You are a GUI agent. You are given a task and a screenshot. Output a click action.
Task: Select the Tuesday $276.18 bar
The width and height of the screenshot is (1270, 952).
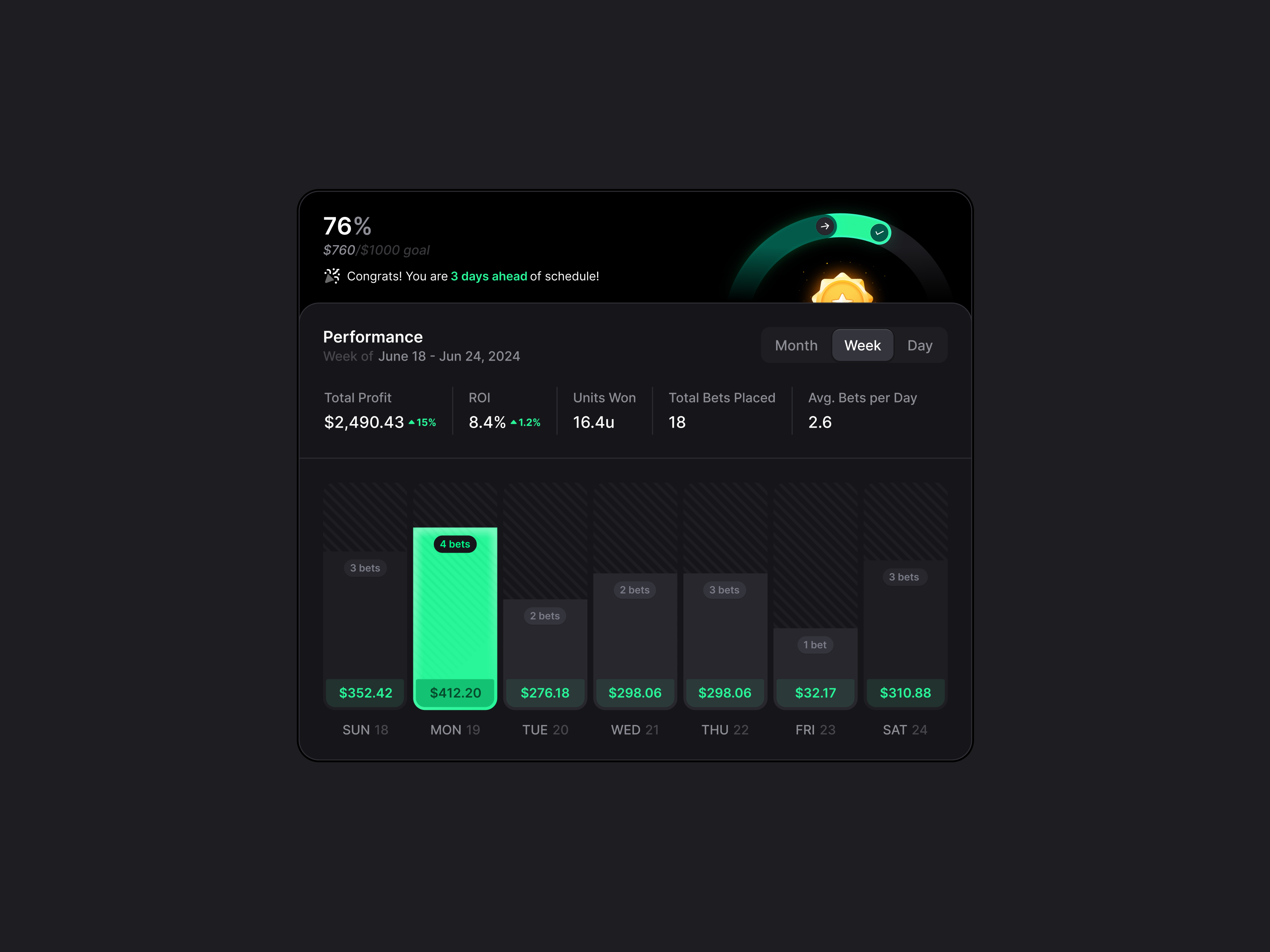545,654
